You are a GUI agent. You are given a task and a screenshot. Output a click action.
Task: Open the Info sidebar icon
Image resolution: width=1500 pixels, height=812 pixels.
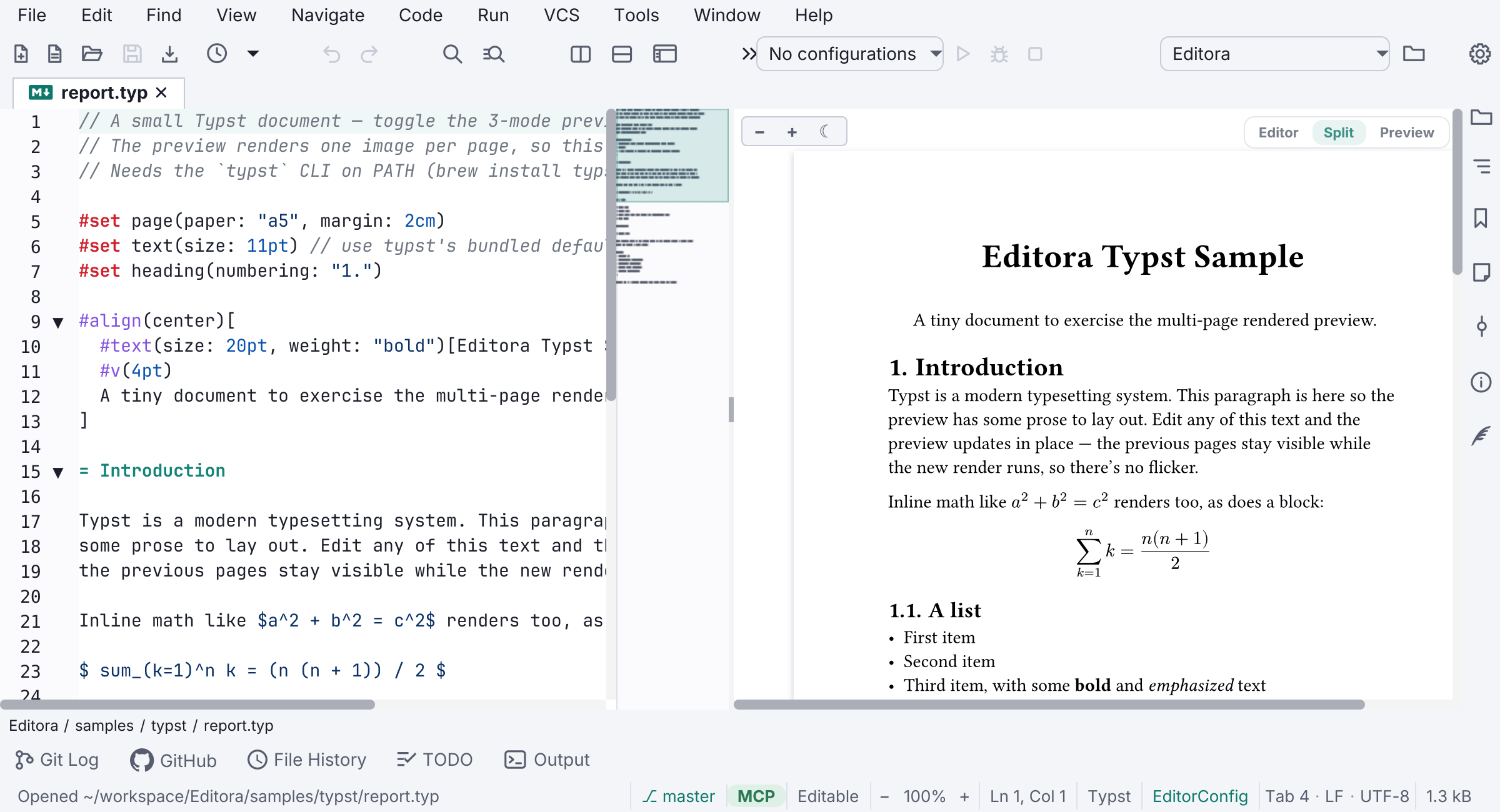tap(1481, 382)
